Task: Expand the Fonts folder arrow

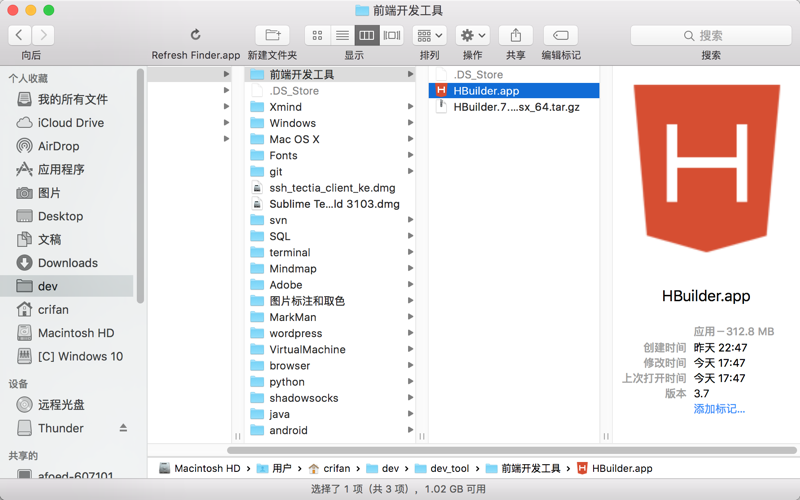Action: point(410,155)
